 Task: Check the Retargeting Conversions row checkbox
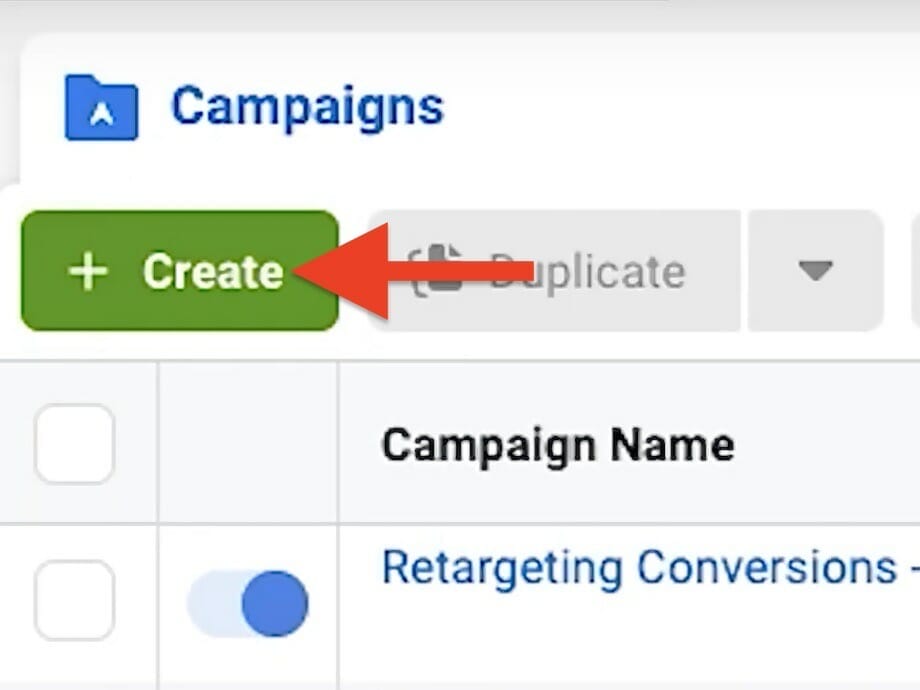[74, 600]
